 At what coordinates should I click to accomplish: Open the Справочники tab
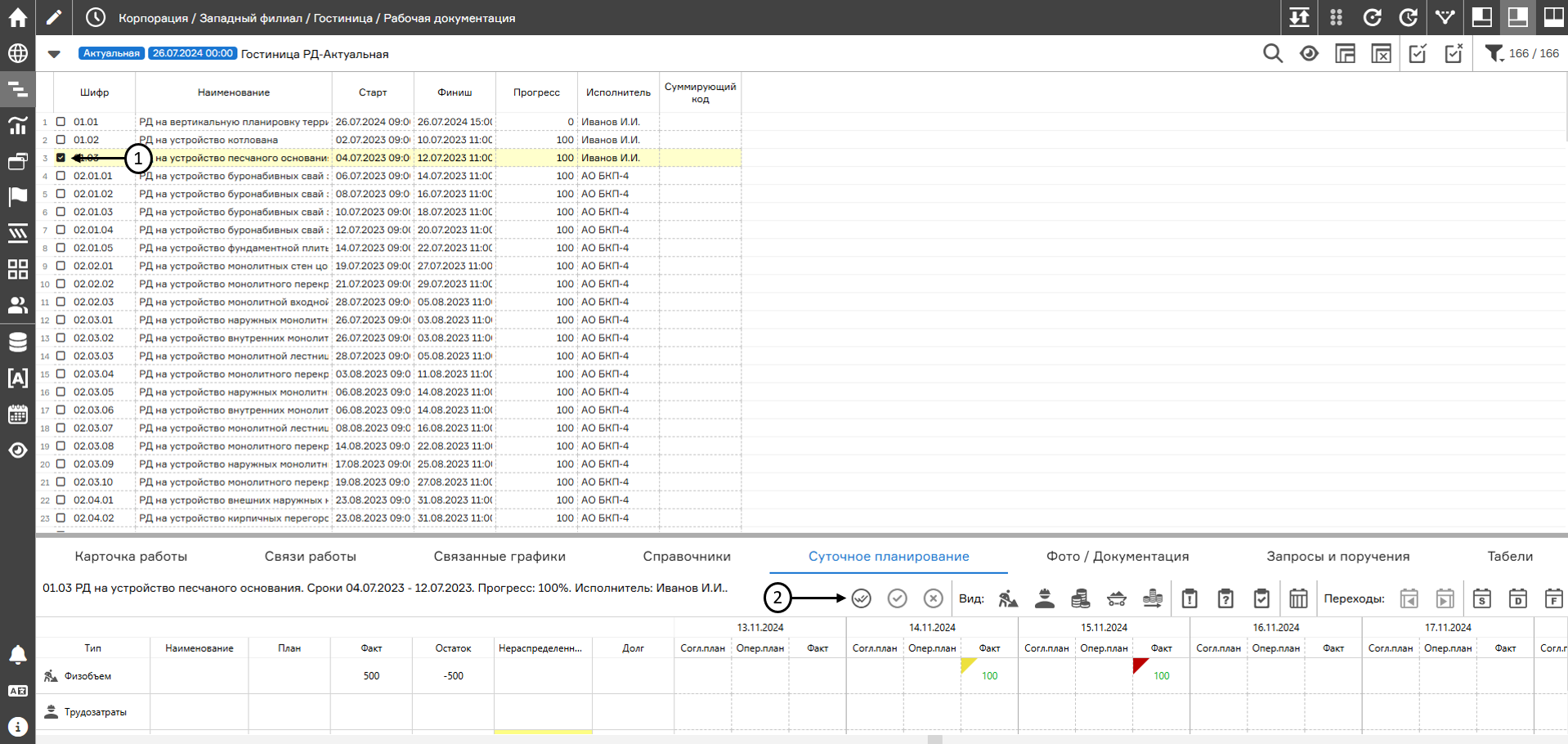687,556
